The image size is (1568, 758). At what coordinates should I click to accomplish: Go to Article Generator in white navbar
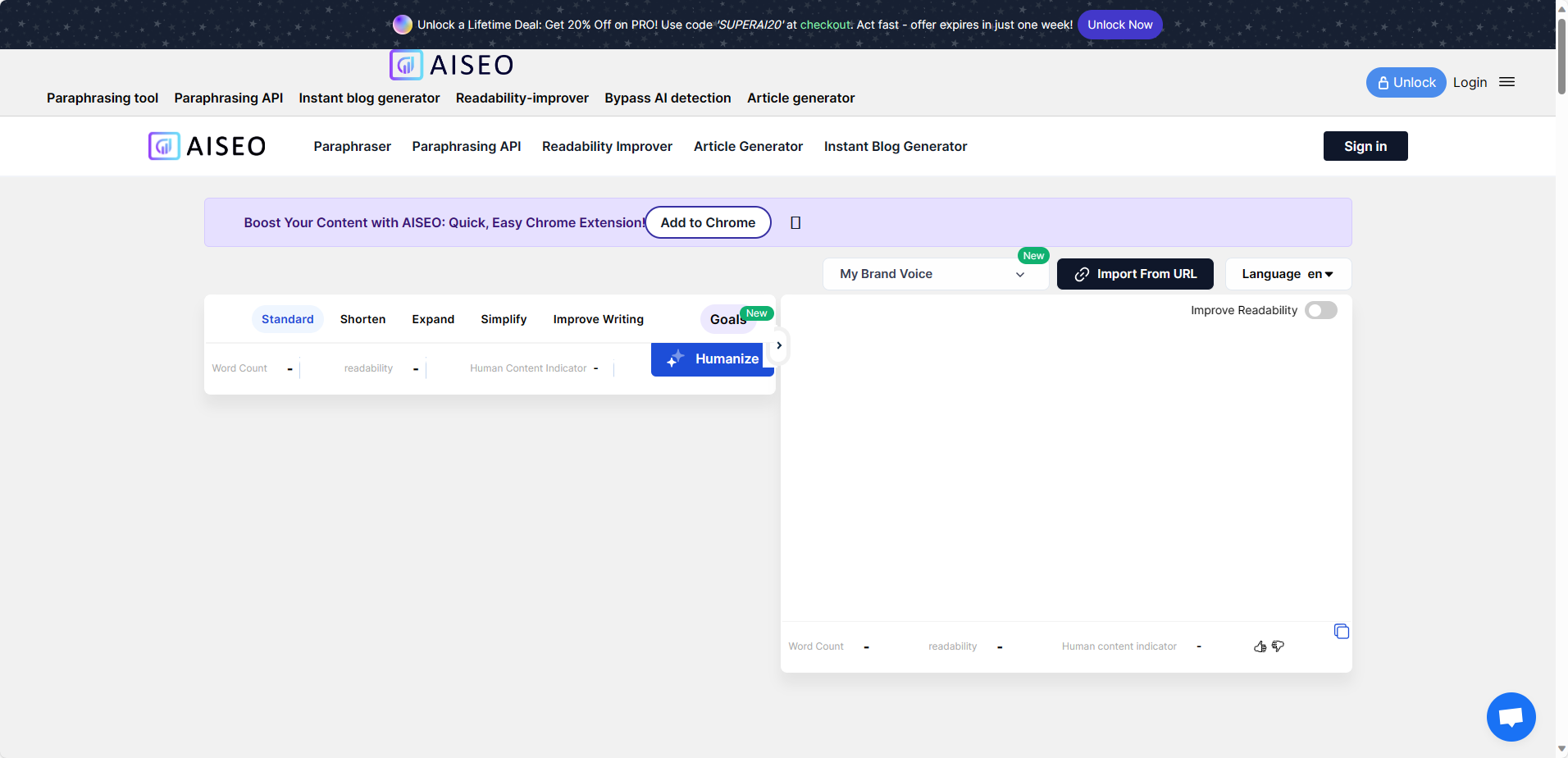pyautogui.click(x=748, y=146)
